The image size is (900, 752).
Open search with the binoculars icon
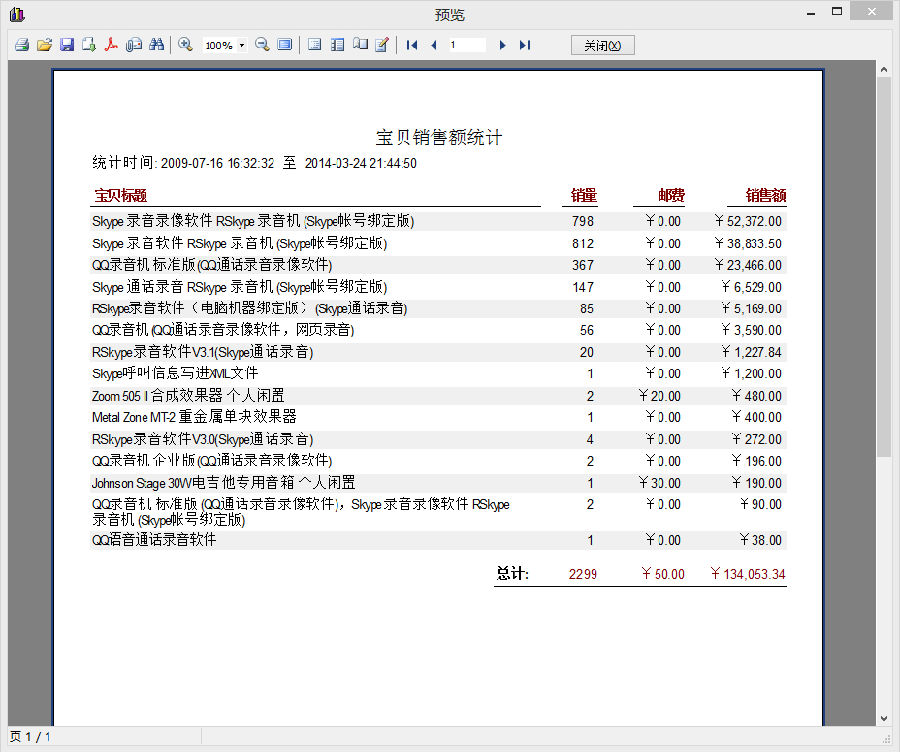tap(157, 44)
